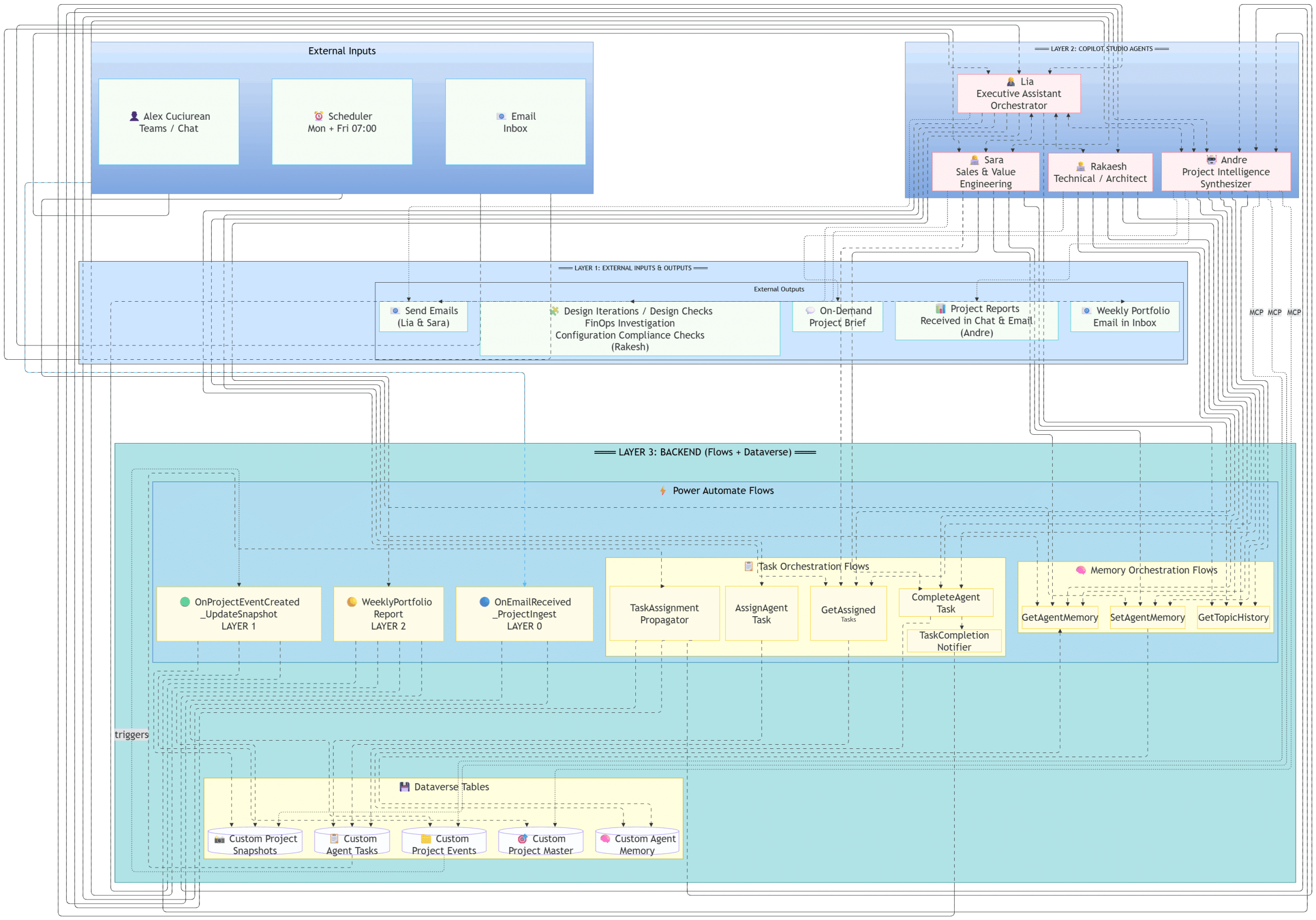Click the Dataverse Tables title text

(x=452, y=787)
